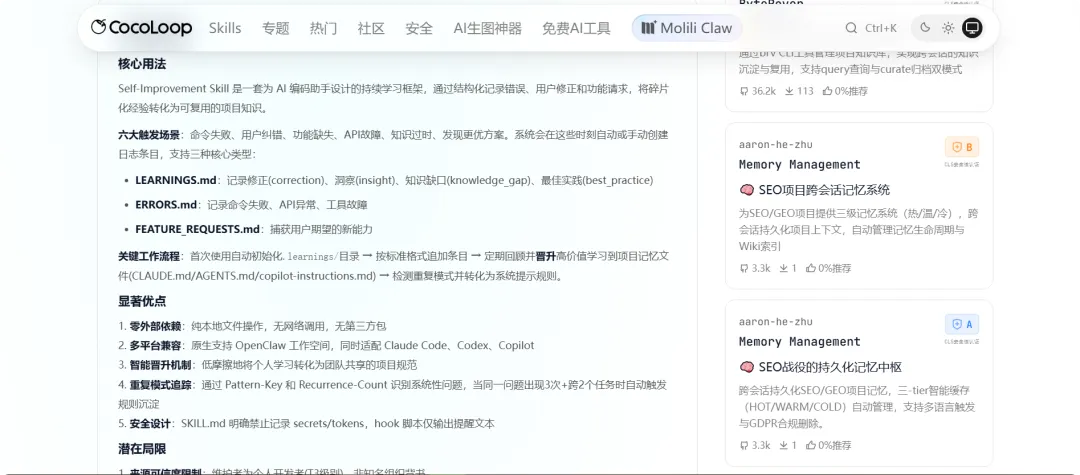Click the 零外部依赖 list item
The image size is (1080, 475).
click(x=252, y=326)
